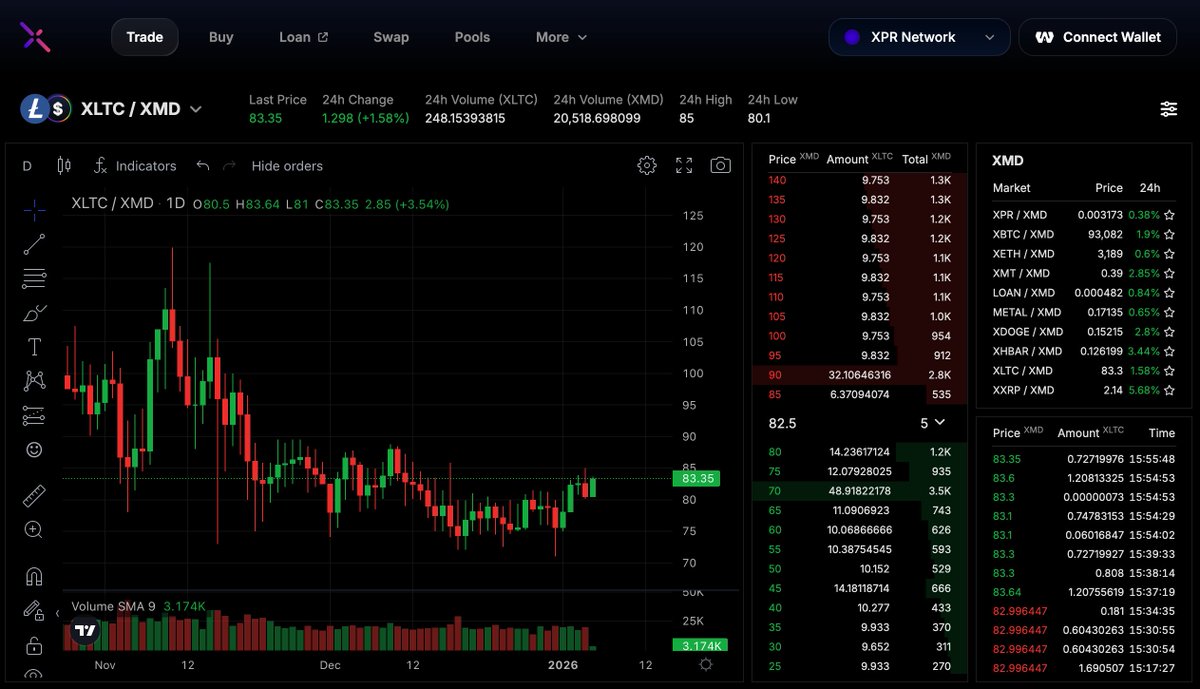Viewport: 1200px width, 689px height.
Task: Open the More navigation dropdown
Action: tap(561, 37)
